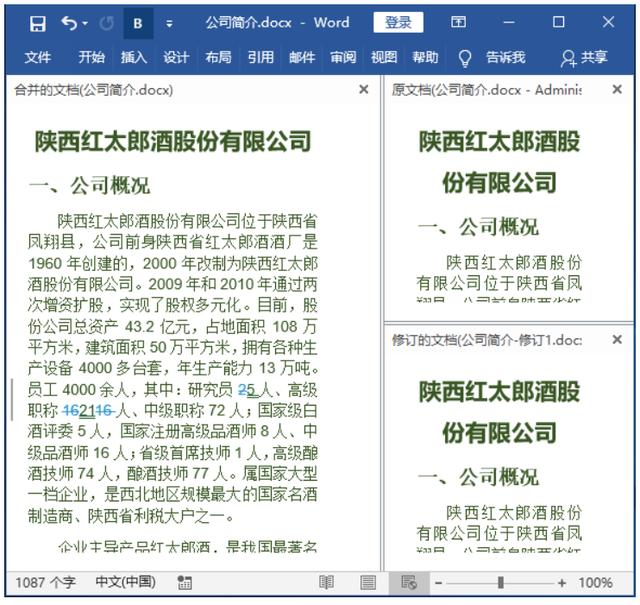Click 一、公司概况 heading in original document pane
This screenshot has width=640, height=605.
[x=478, y=227]
